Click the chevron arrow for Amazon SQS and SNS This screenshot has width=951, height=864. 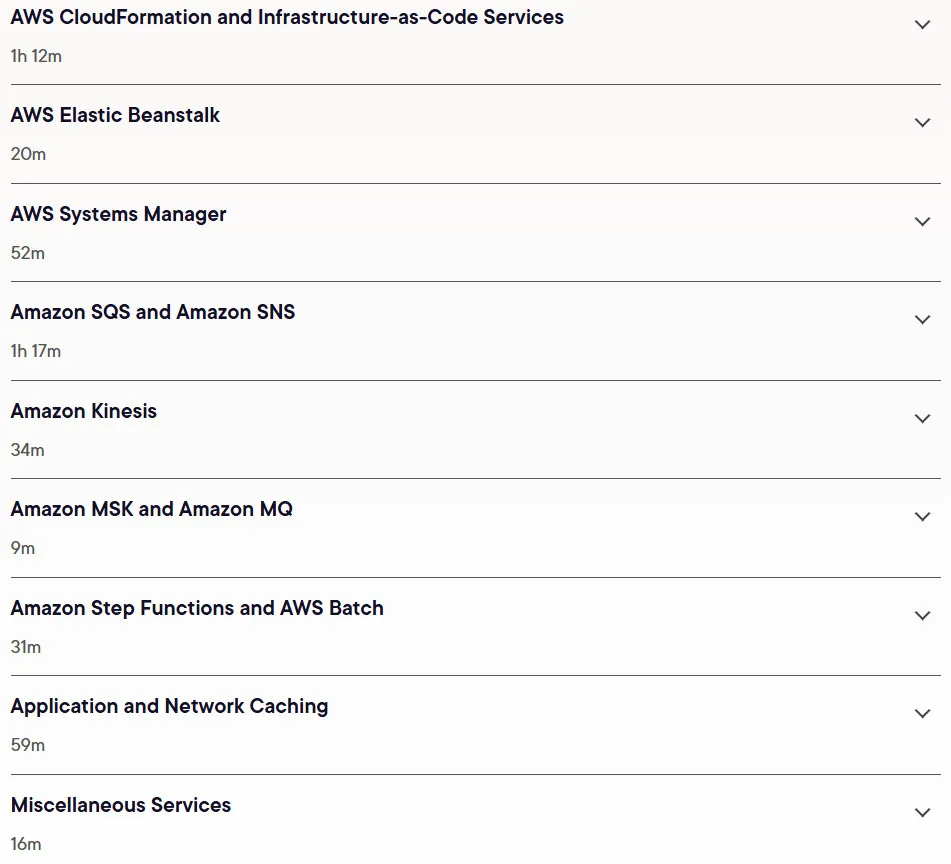(x=922, y=320)
